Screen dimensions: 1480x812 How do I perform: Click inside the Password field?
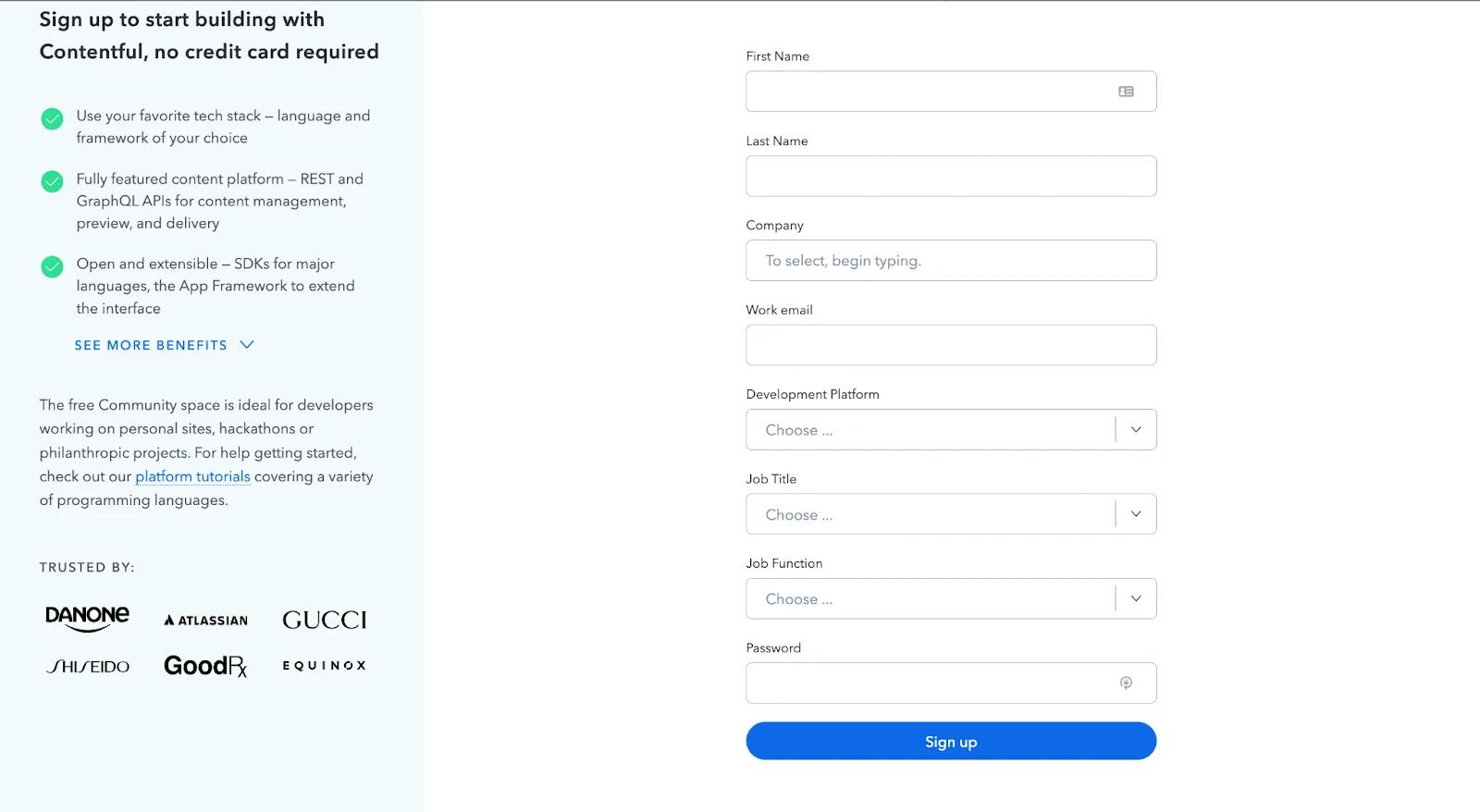click(x=925, y=683)
